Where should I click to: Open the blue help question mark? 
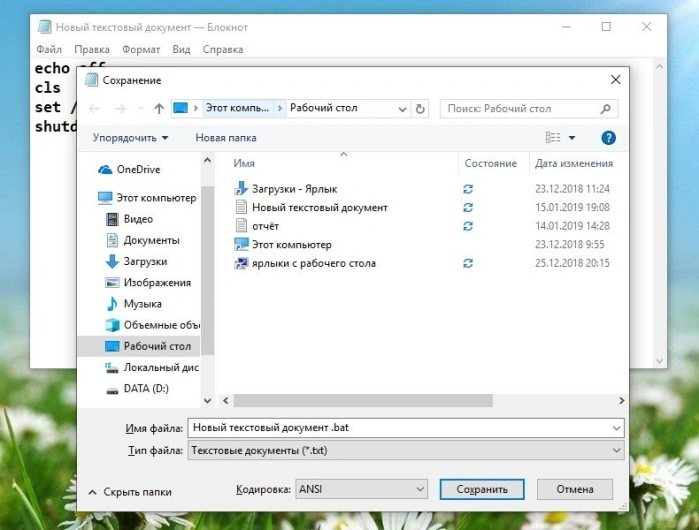(608, 138)
